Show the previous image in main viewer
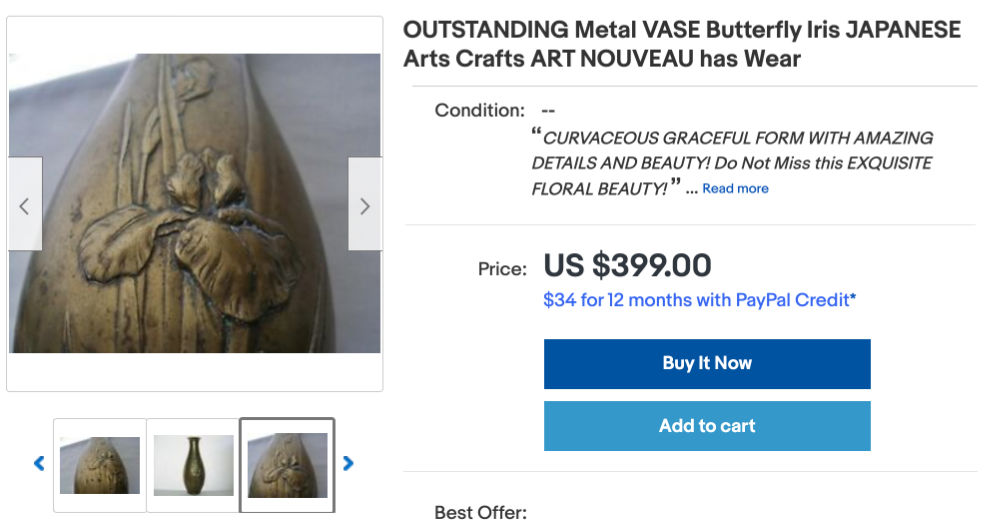 [25, 205]
